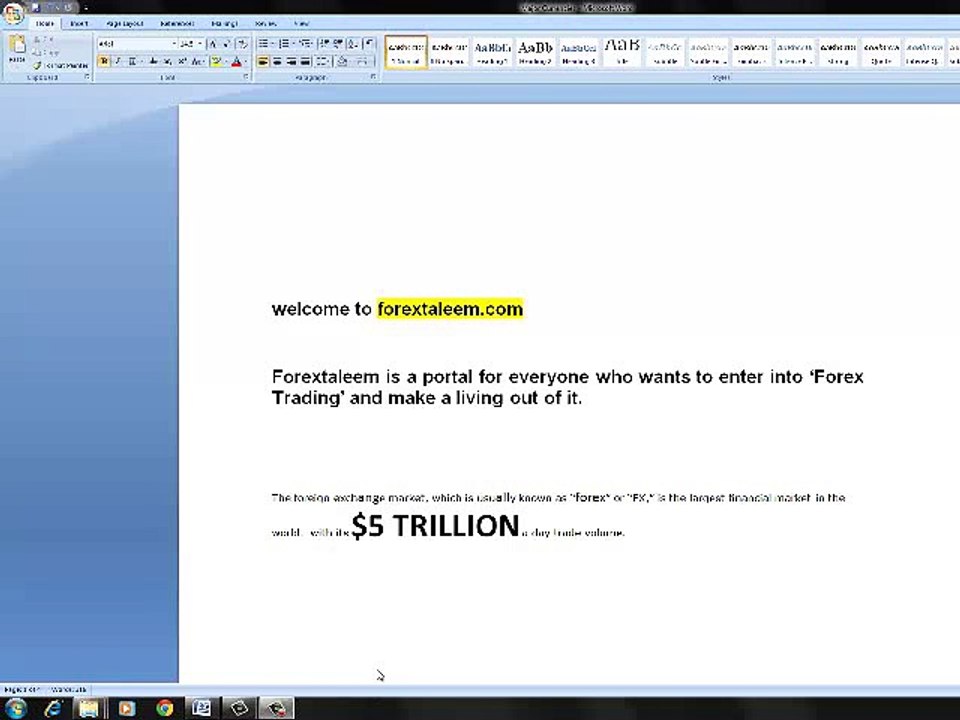This screenshot has height=720, width=960.
Task: Click the Decrease Indent icon
Action: tap(324, 43)
